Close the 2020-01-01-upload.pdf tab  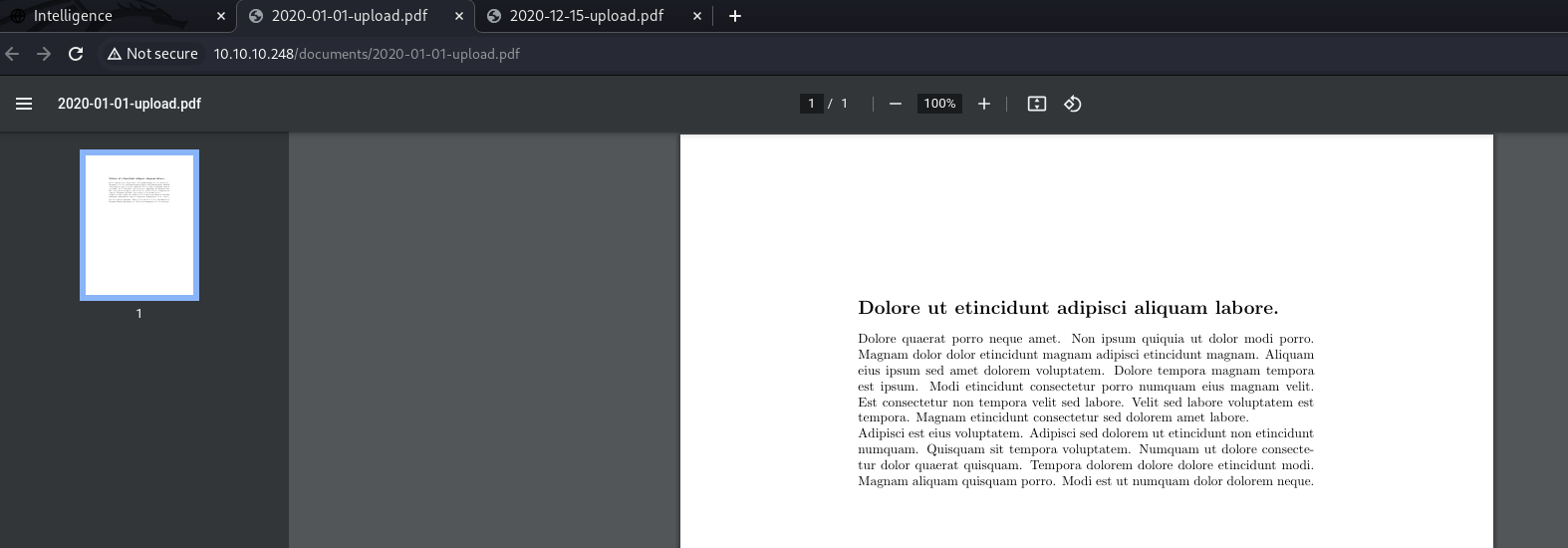[459, 16]
